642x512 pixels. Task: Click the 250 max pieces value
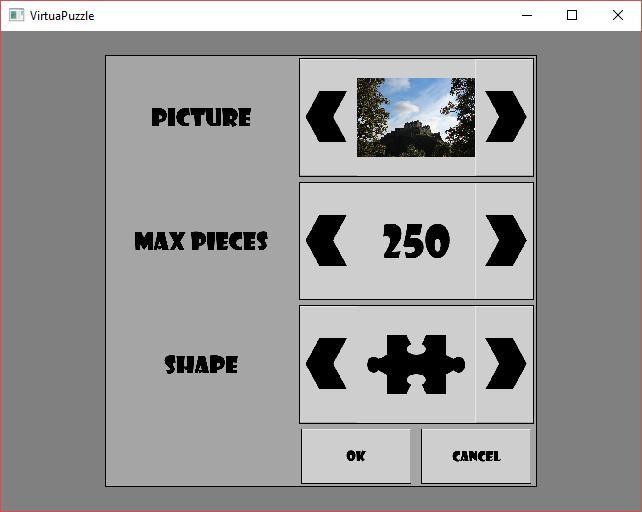coord(416,241)
